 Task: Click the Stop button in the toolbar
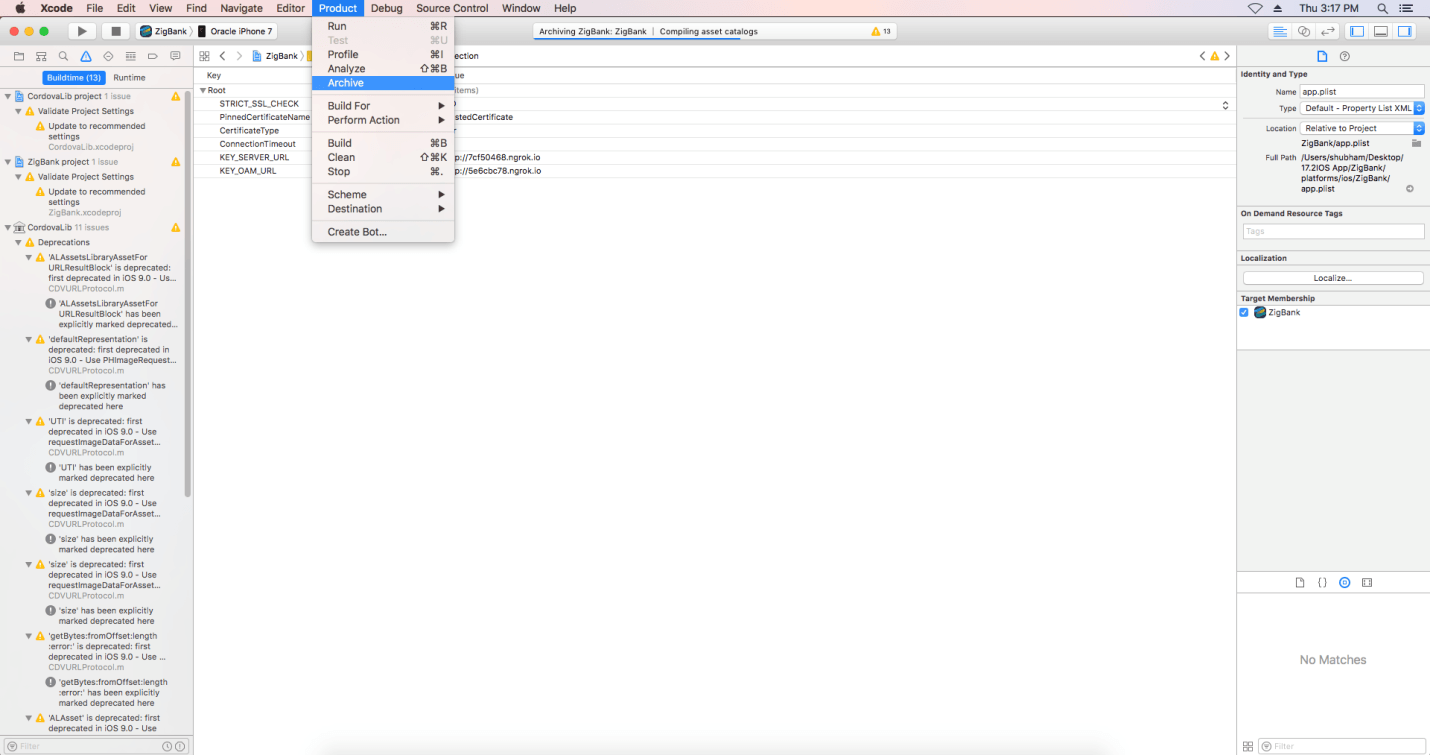click(116, 31)
